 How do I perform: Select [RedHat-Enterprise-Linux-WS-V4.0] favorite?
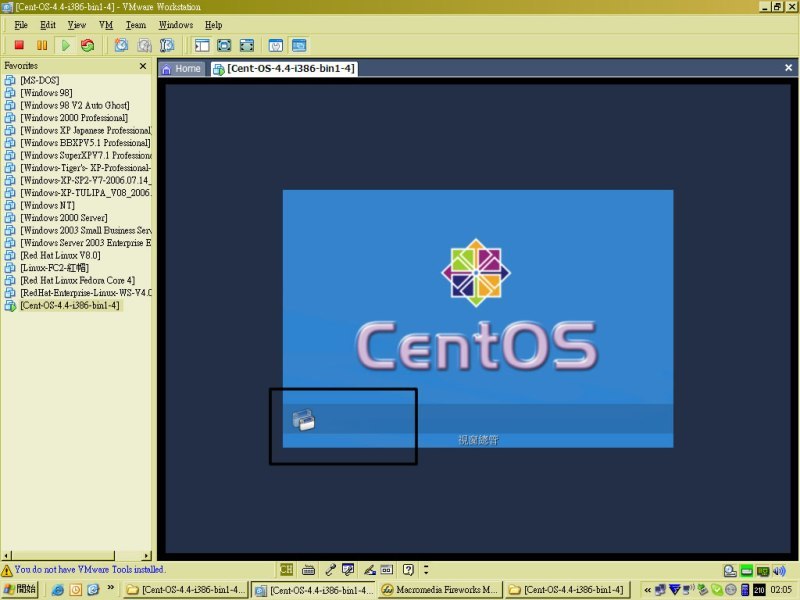pos(78,293)
